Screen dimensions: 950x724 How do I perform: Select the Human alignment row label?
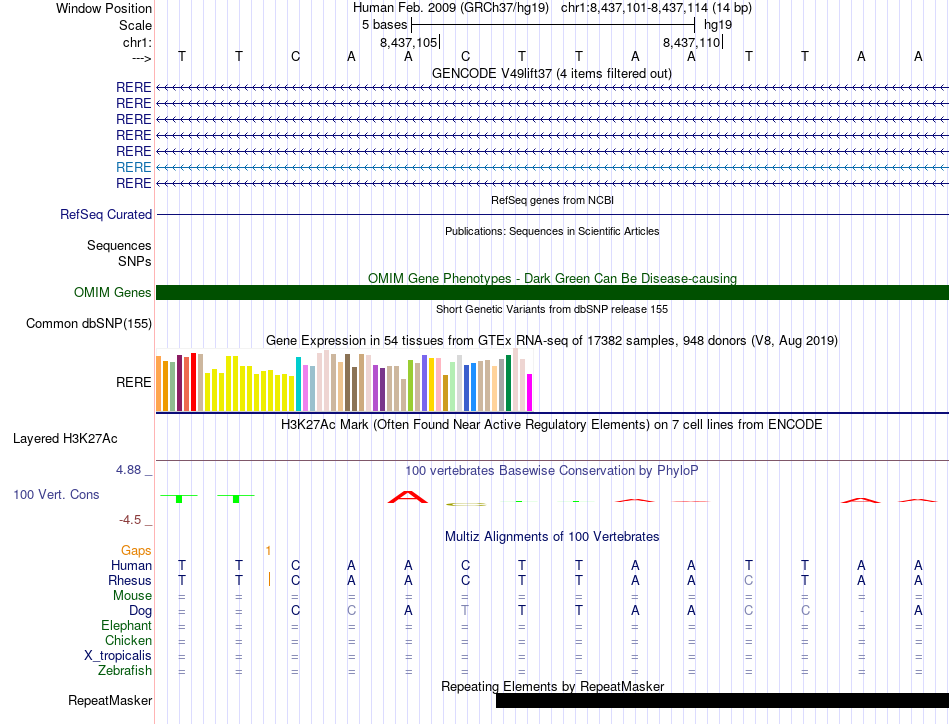(x=131, y=565)
